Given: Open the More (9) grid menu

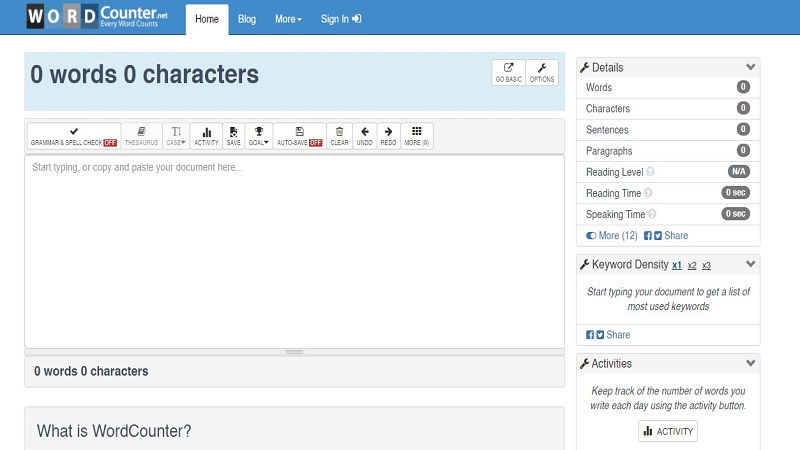Looking at the screenshot, I should pyautogui.click(x=417, y=136).
